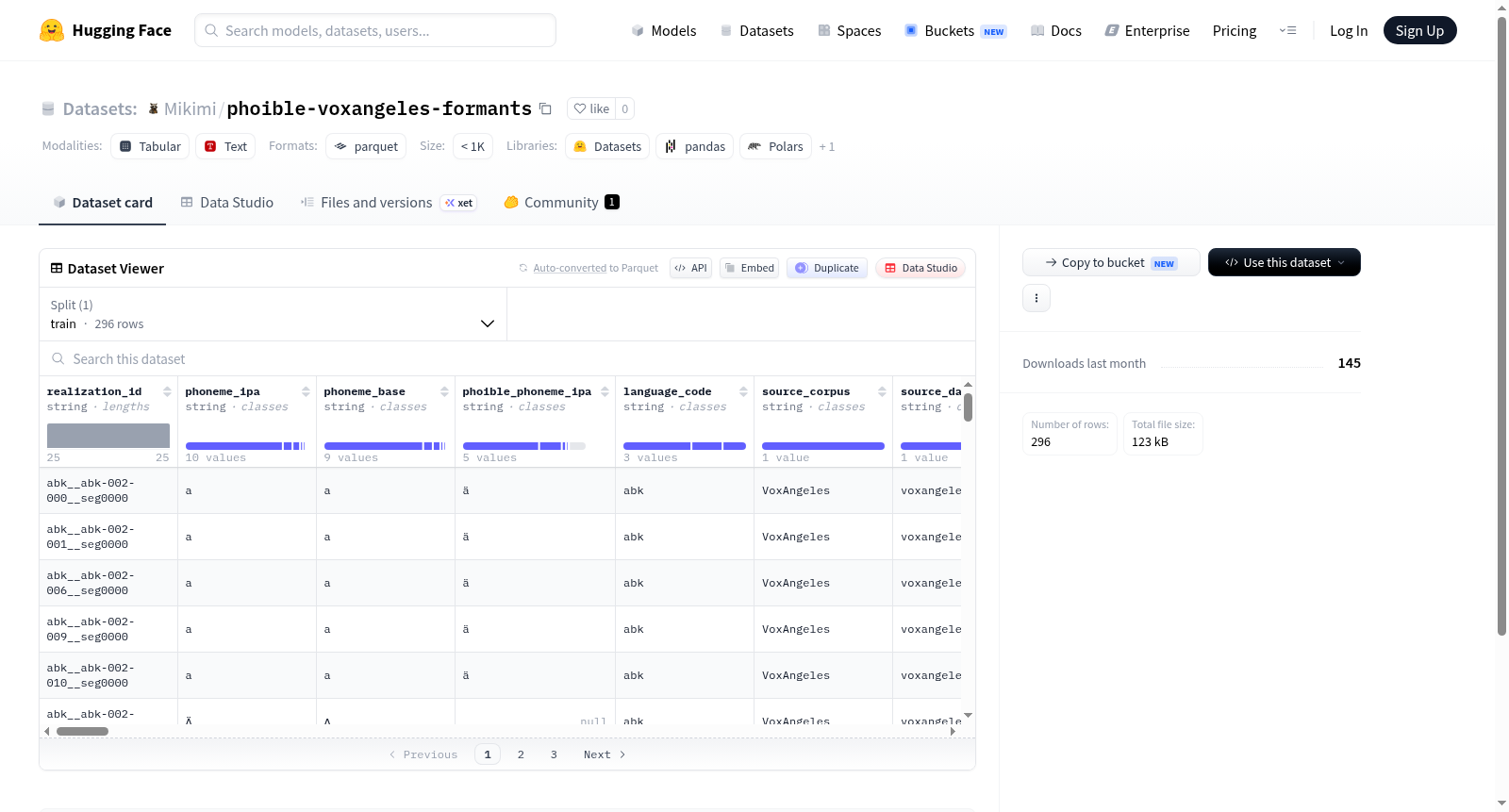Open Enterprise in navigation
This screenshot has width=1509, height=812.
tap(1147, 30)
